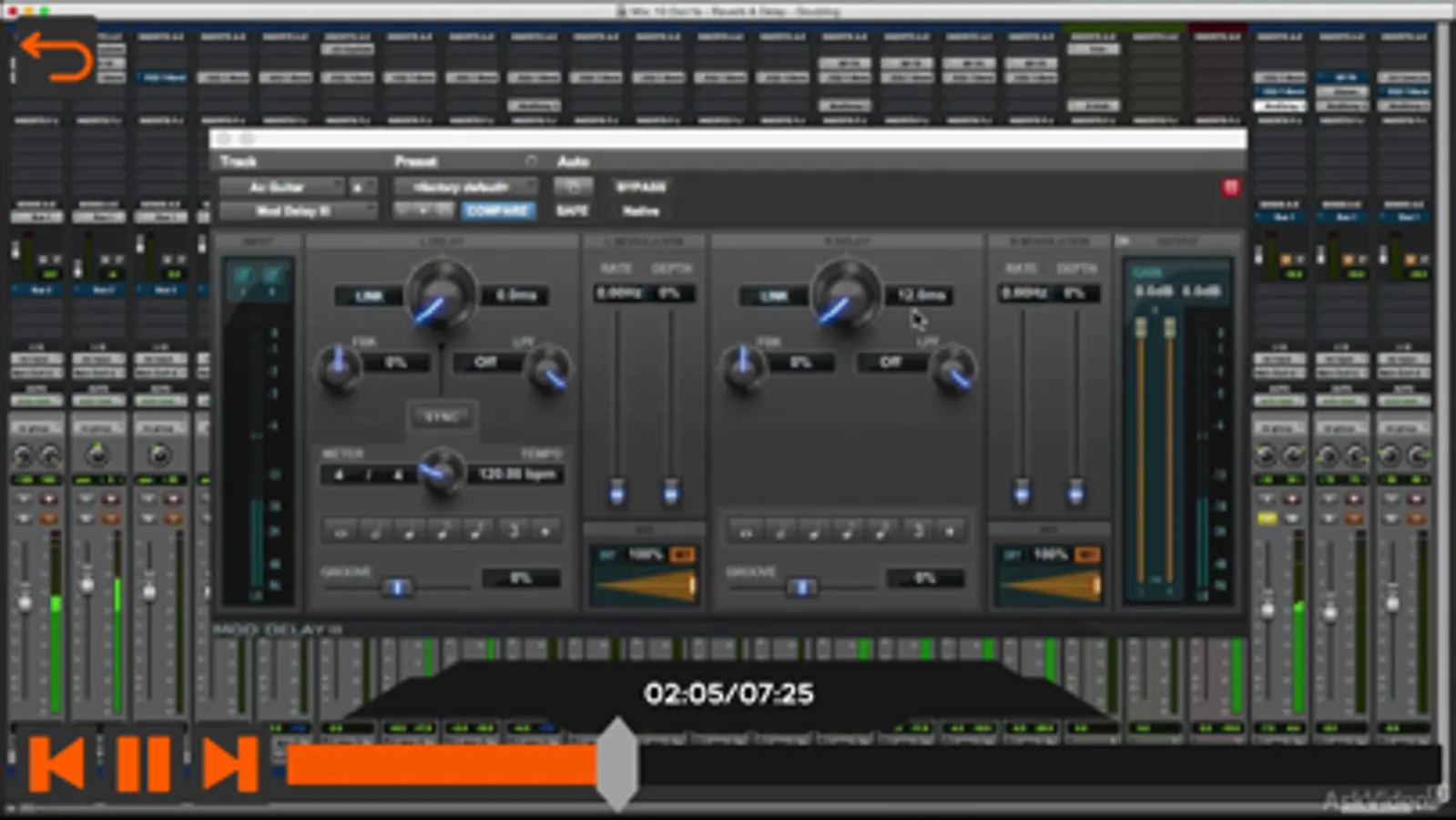Click the preset previous/next stepper buttons

click(x=423, y=210)
